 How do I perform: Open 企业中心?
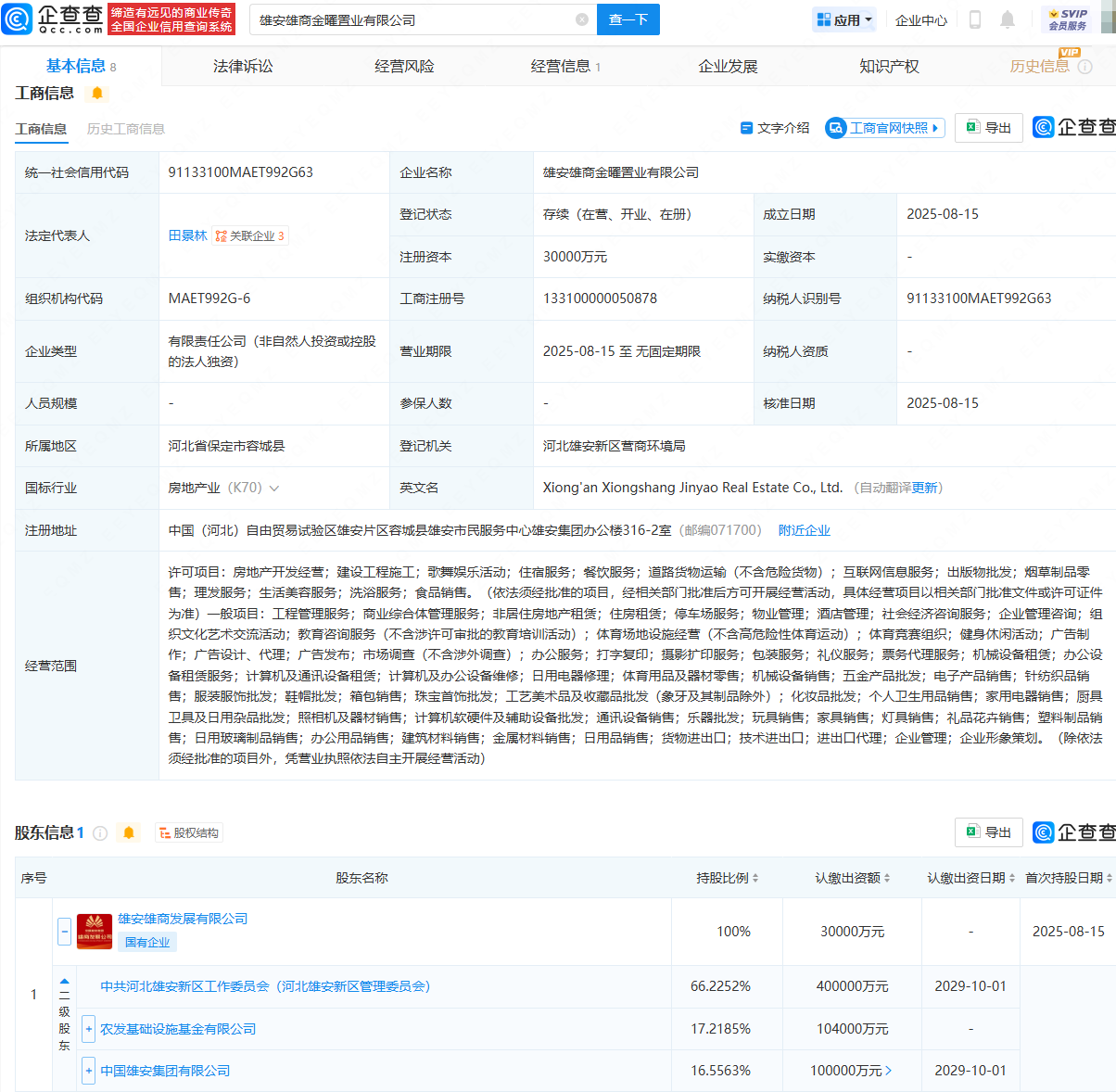[921, 20]
